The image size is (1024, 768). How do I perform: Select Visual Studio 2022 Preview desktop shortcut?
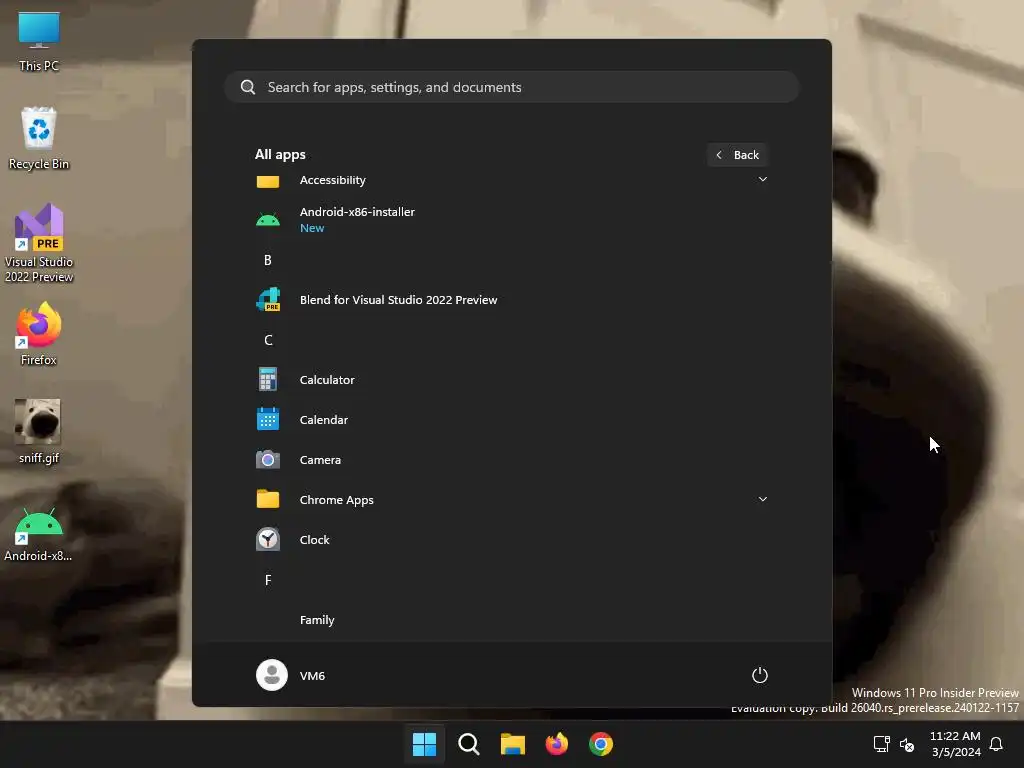click(39, 243)
